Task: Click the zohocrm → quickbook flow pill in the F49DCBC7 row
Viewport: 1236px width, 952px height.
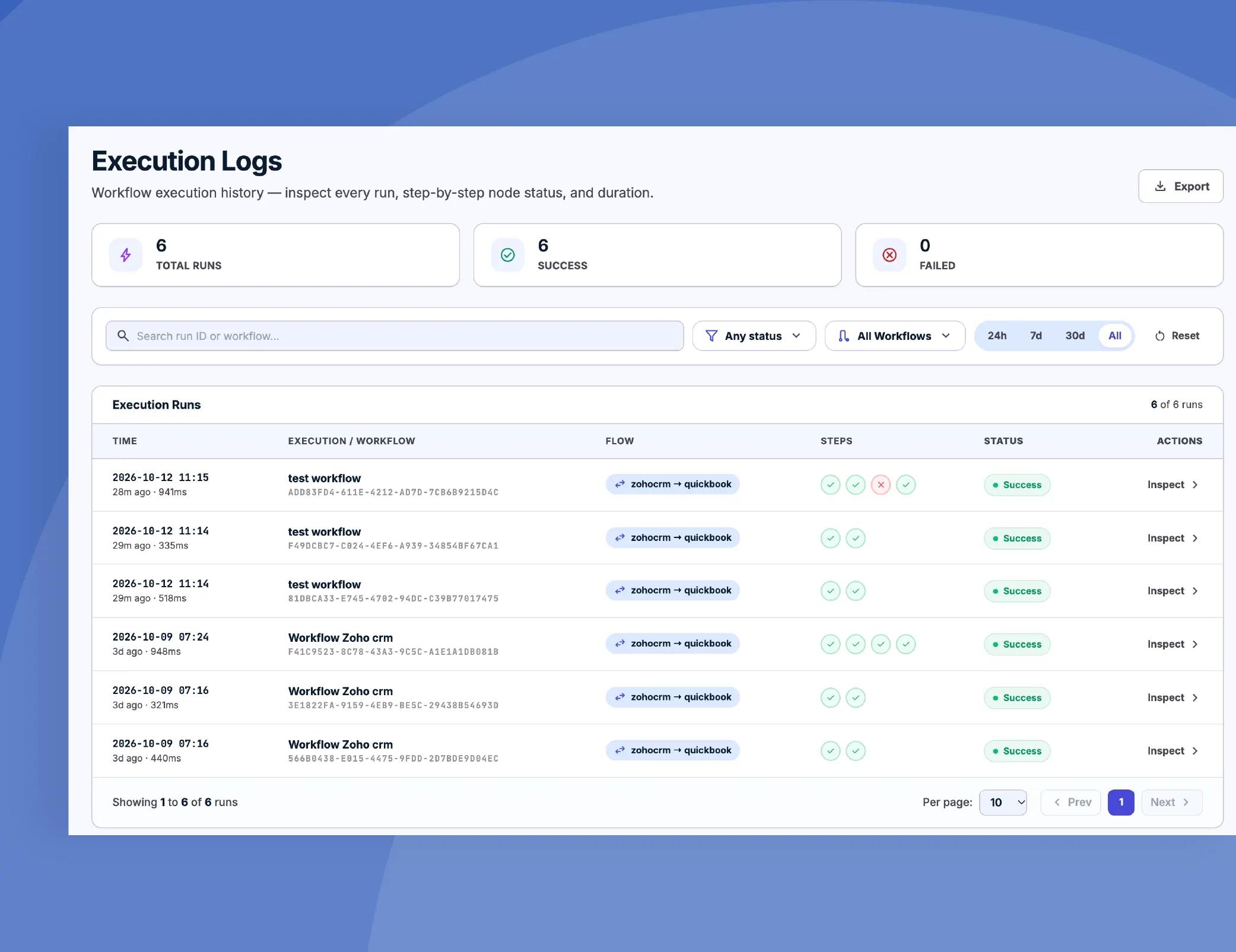Action: [673, 537]
